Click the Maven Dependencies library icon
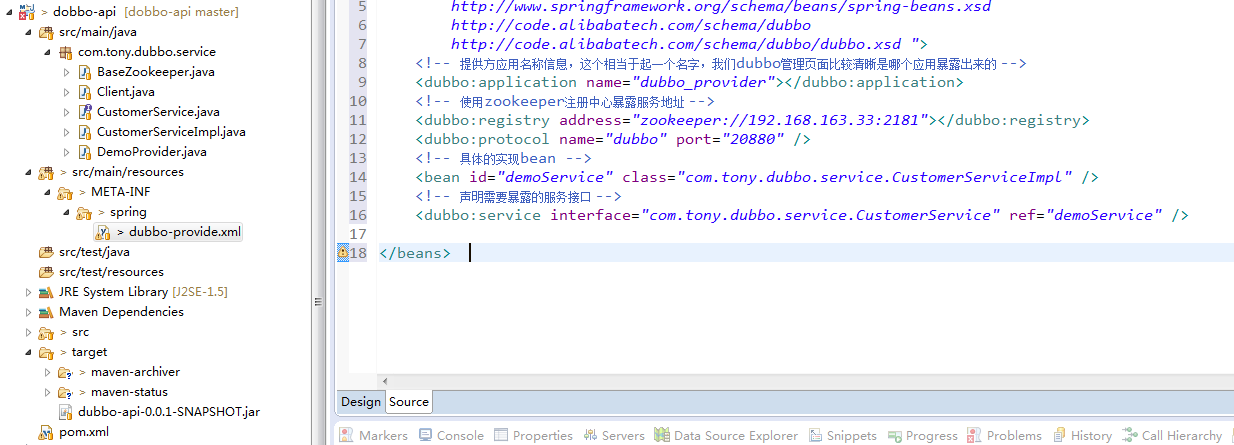1234x445 pixels. coord(46,312)
